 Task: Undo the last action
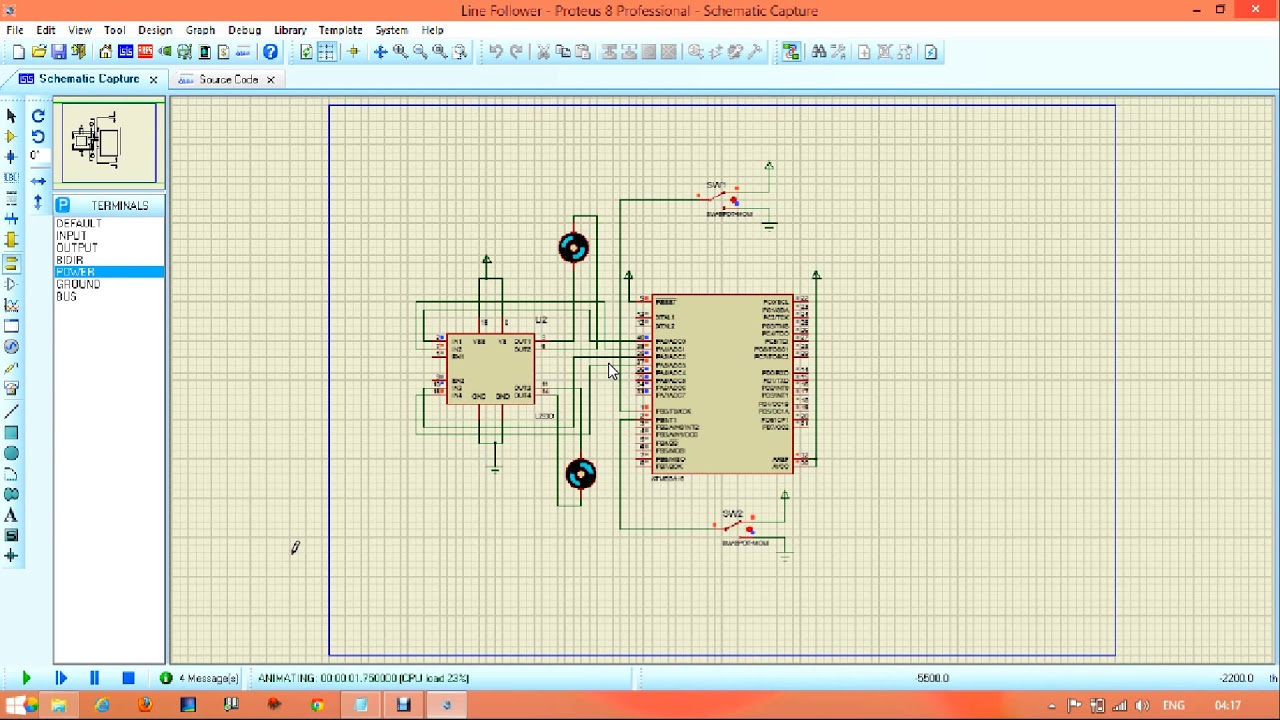(x=496, y=52)
